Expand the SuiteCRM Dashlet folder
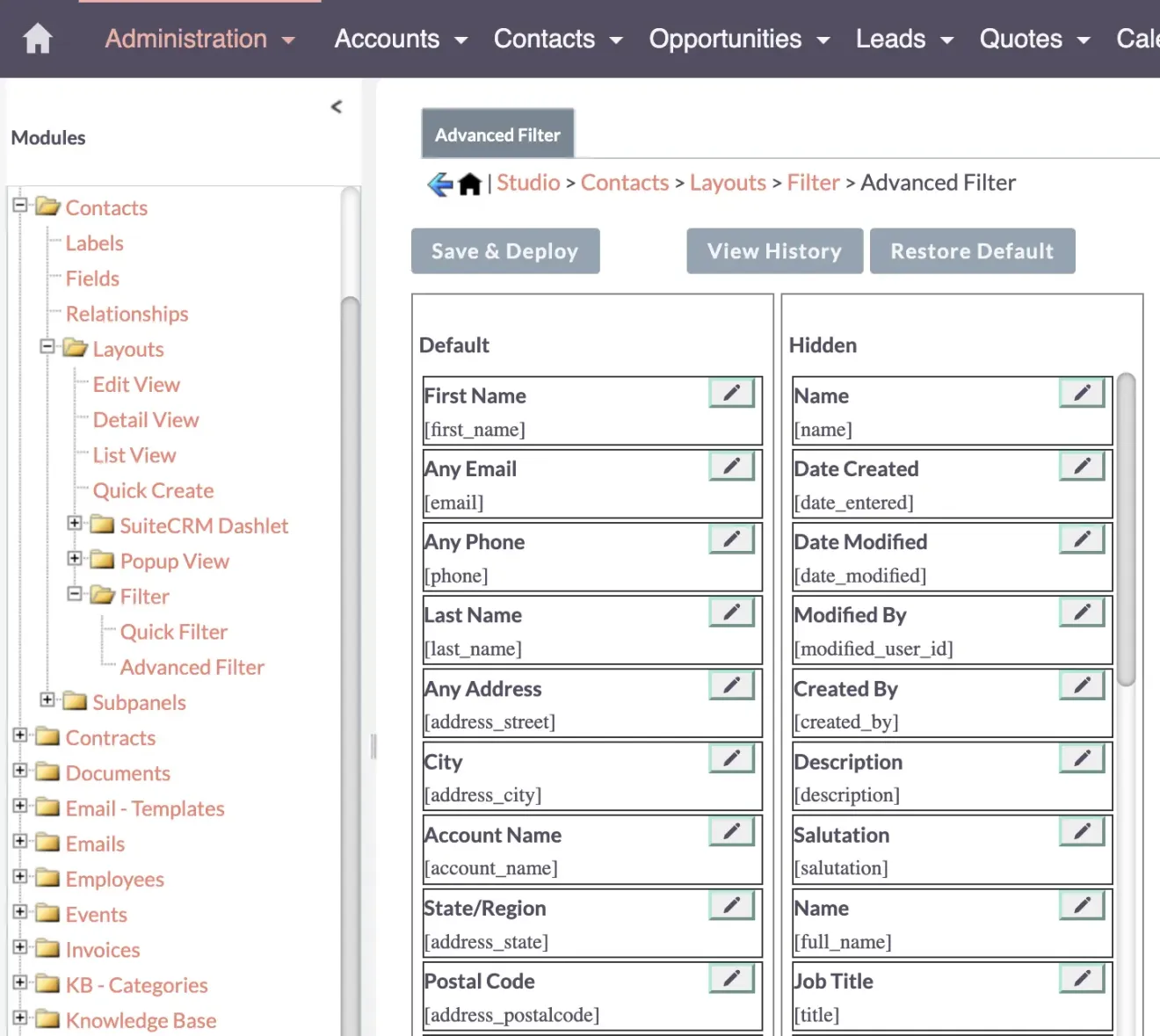This screenshot has height=1036, width=1160. tap(75, 524)
